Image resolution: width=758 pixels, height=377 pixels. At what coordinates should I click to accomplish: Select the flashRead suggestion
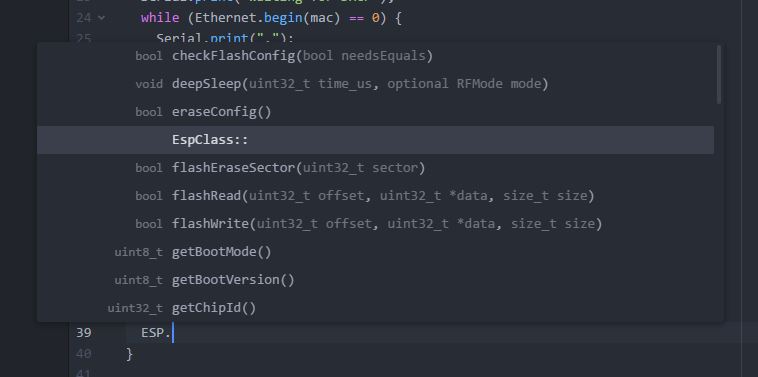(375, 196)
